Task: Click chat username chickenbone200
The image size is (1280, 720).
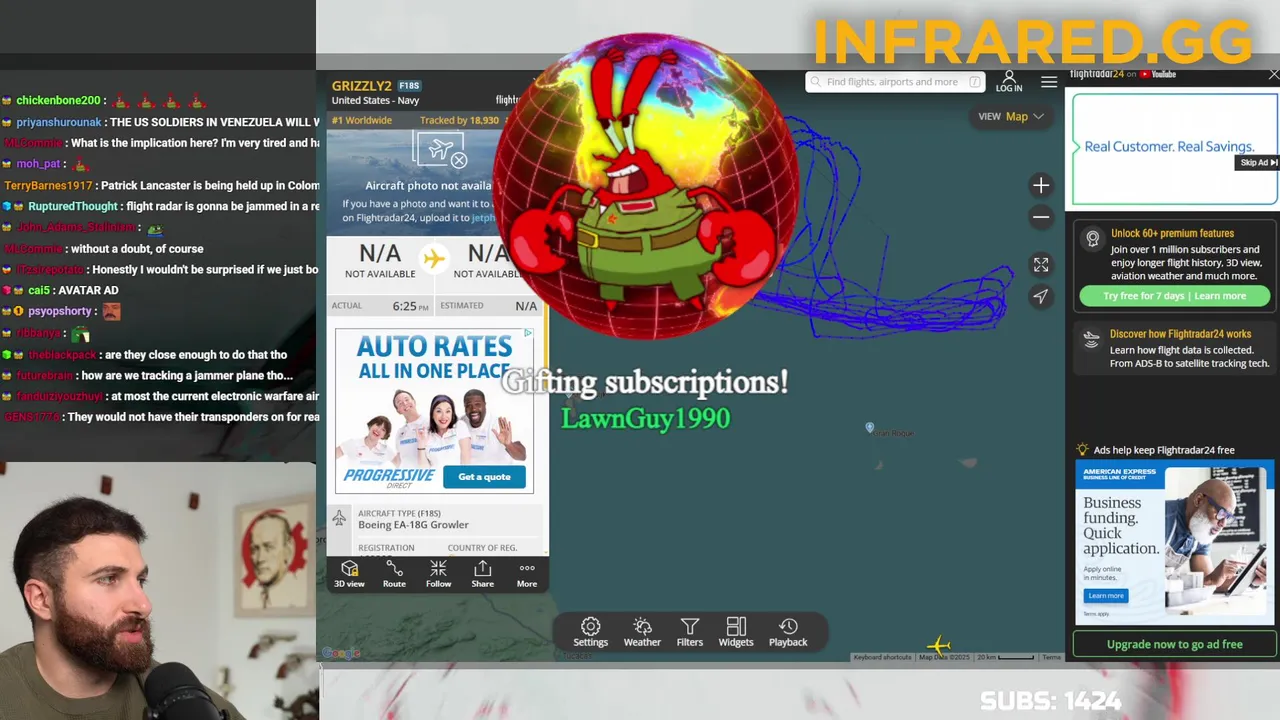Action: [x=58, y=101]
